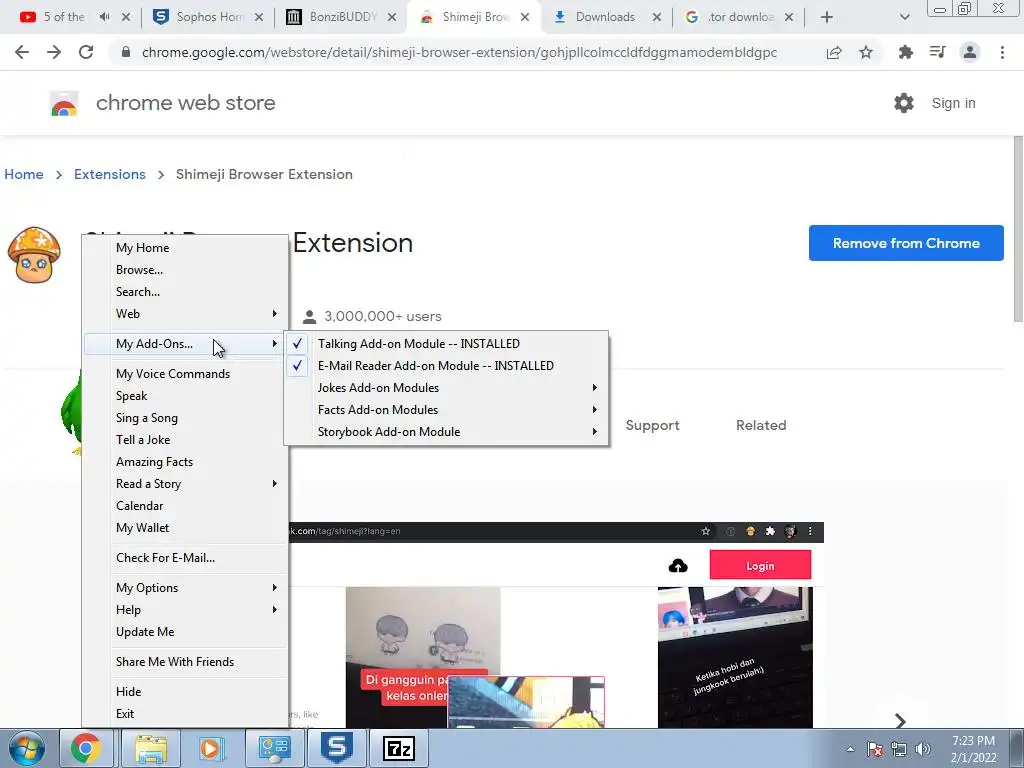1024x768 pixels.
Task: Open Windows Media Player in taskbar
Action: pyautogui.click(x=211, y=748)
